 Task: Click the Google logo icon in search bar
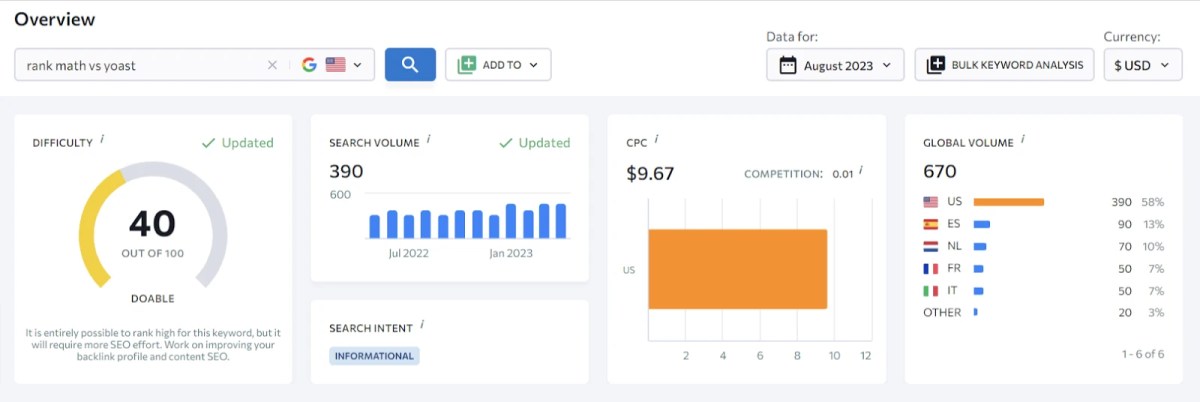[309, 65]
